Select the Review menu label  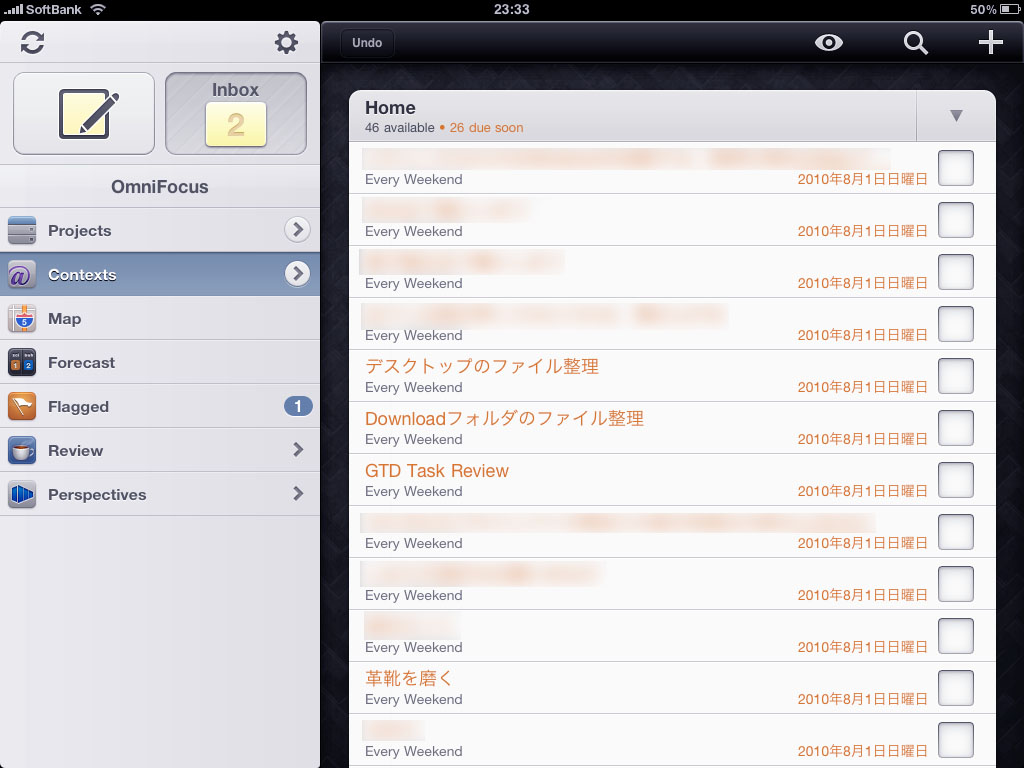(x=76, y=451)
